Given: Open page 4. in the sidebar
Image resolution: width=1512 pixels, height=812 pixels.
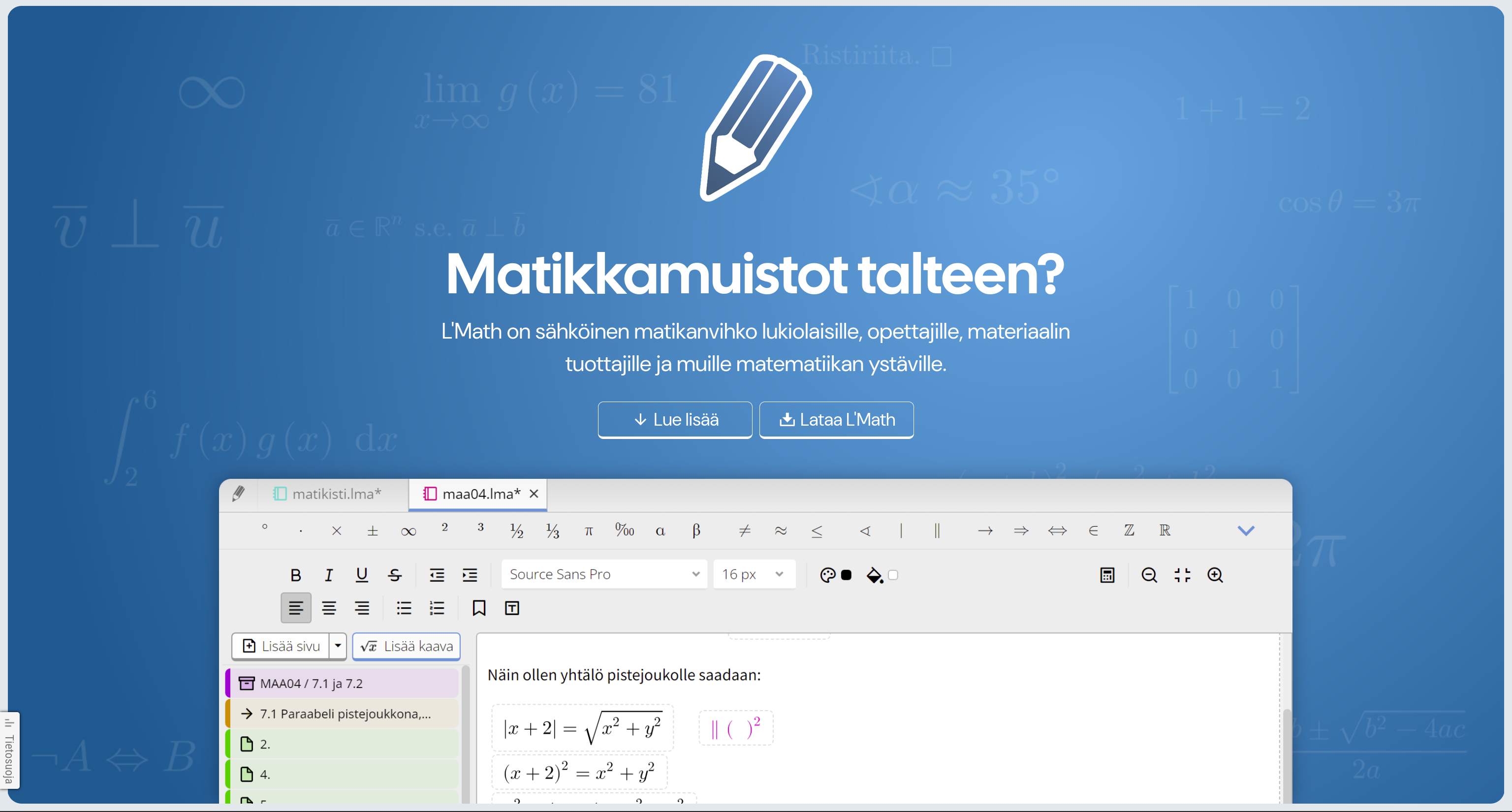Looking at the screenshot, I should click(342, 775).
